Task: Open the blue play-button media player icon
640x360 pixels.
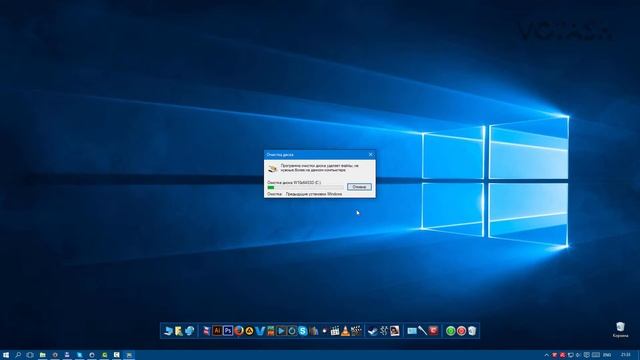Action: tap(281, 331)
